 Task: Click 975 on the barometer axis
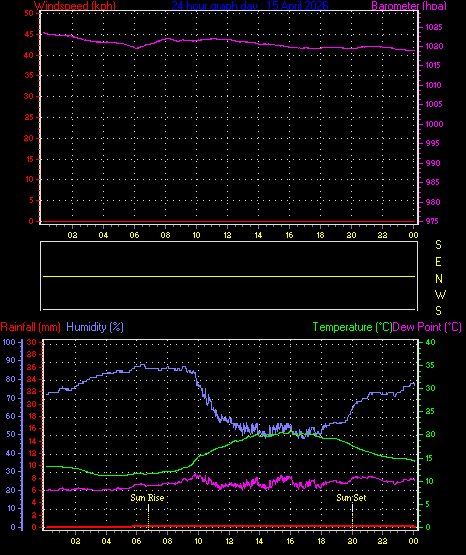(432, 221)
